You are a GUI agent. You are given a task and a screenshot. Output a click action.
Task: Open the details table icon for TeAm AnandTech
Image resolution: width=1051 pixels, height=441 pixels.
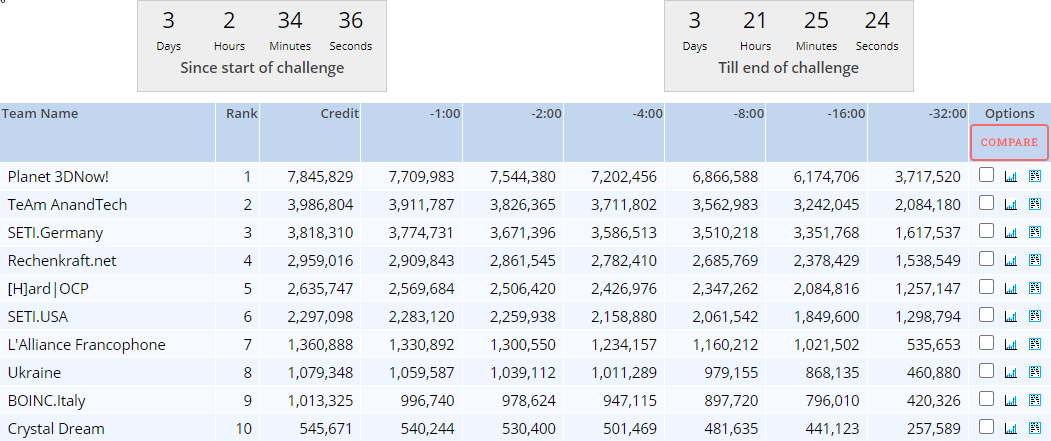pos(1034,204)
